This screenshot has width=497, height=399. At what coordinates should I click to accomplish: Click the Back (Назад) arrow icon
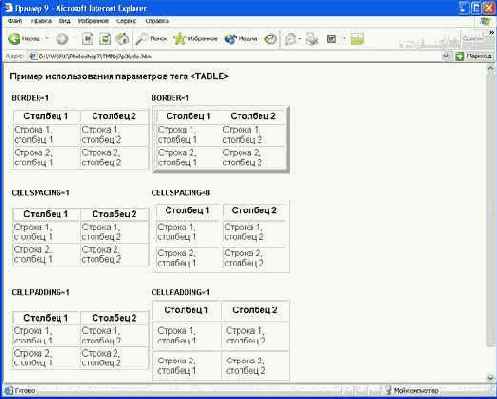(x=14, y=39)
